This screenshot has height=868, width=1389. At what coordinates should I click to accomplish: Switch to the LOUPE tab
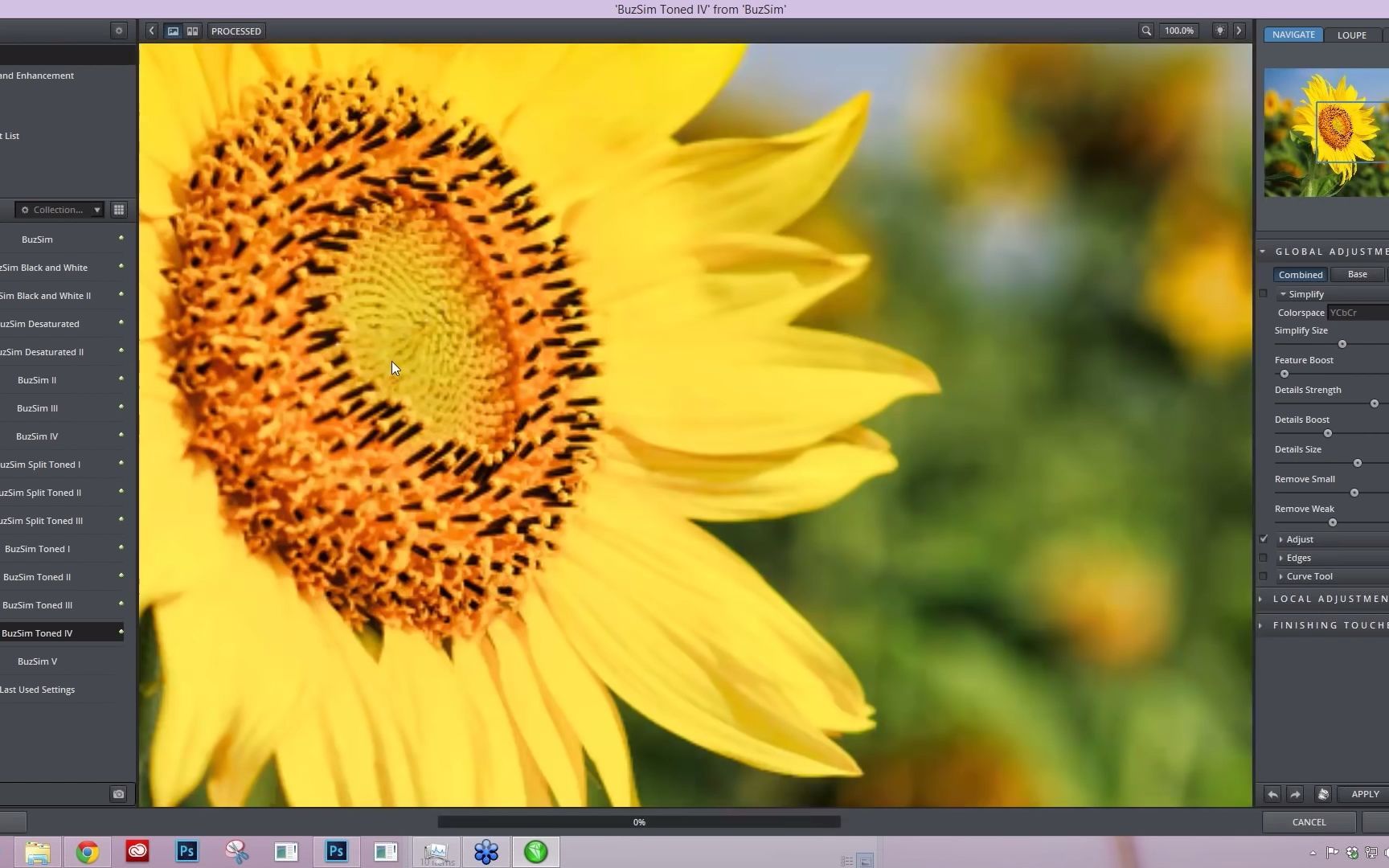pos(1352,35)
